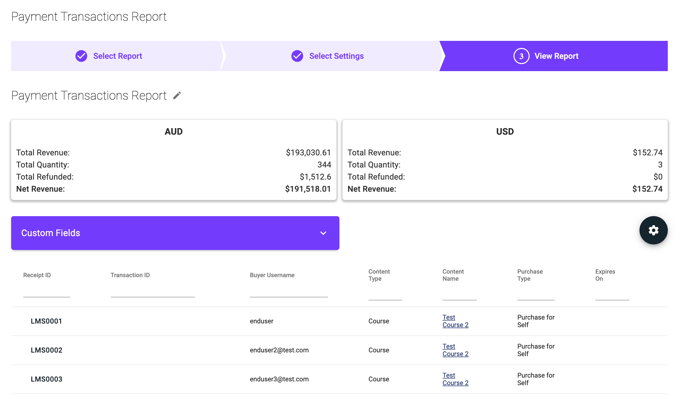Click the Receipt ID column header
Image resolution: width=688 pixels, height=399 pixels.
pos(37,275)
